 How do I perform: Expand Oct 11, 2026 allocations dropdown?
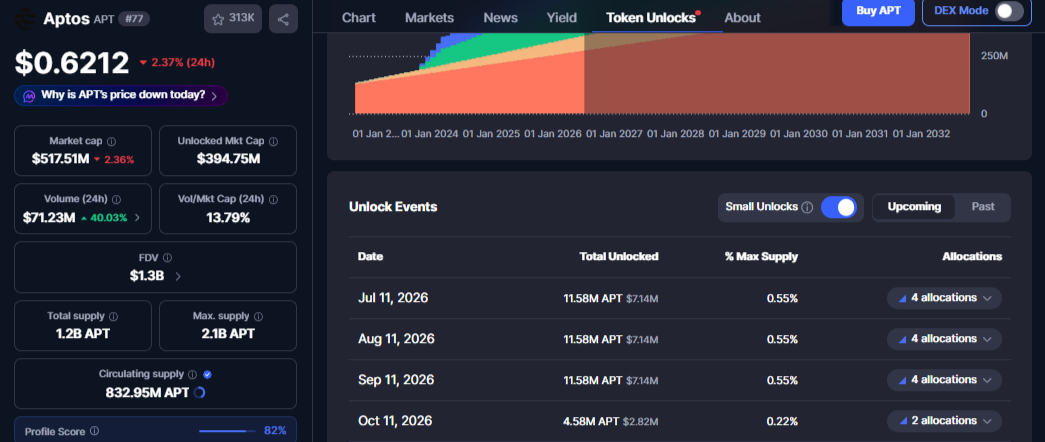click(944, 421)
